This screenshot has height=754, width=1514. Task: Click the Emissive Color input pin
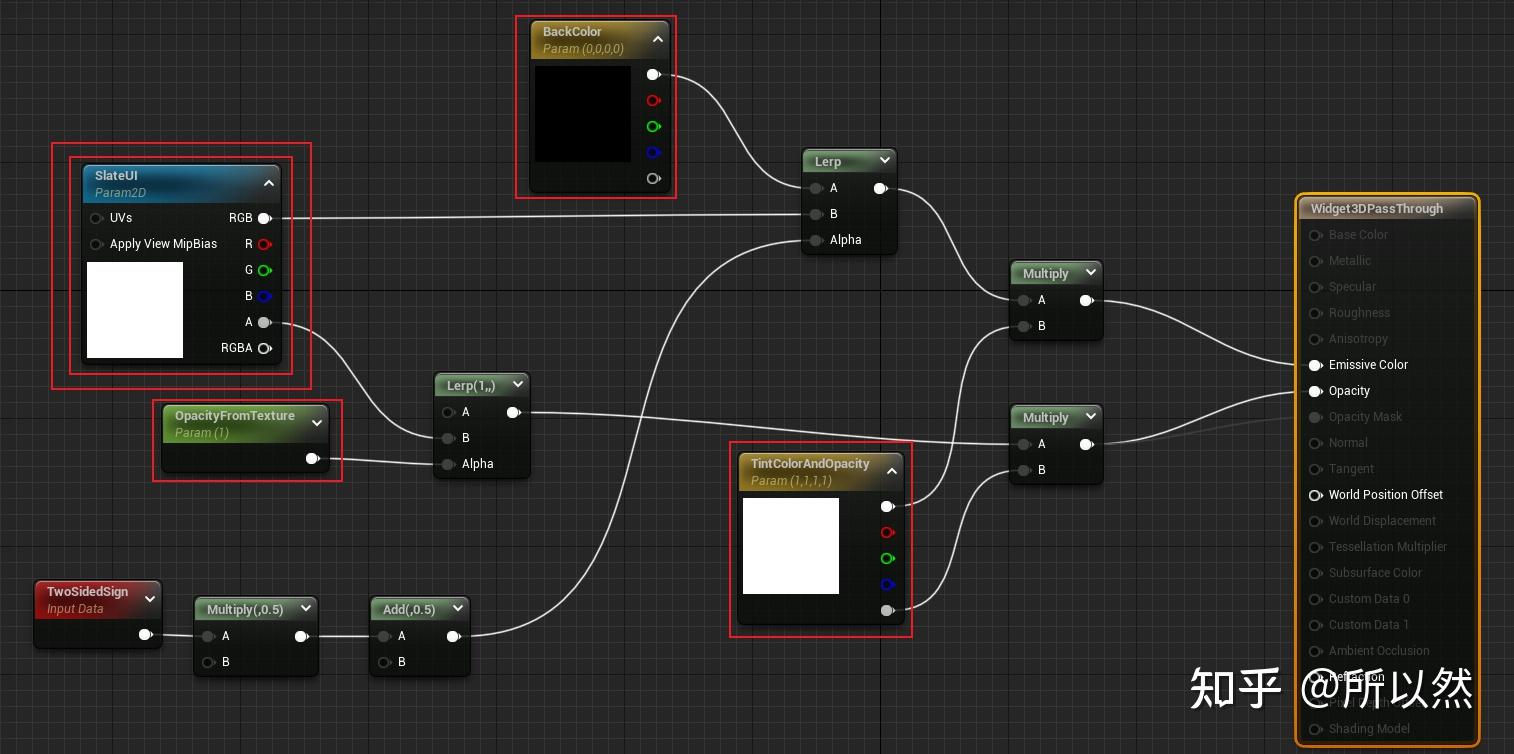coord(1315,365)
